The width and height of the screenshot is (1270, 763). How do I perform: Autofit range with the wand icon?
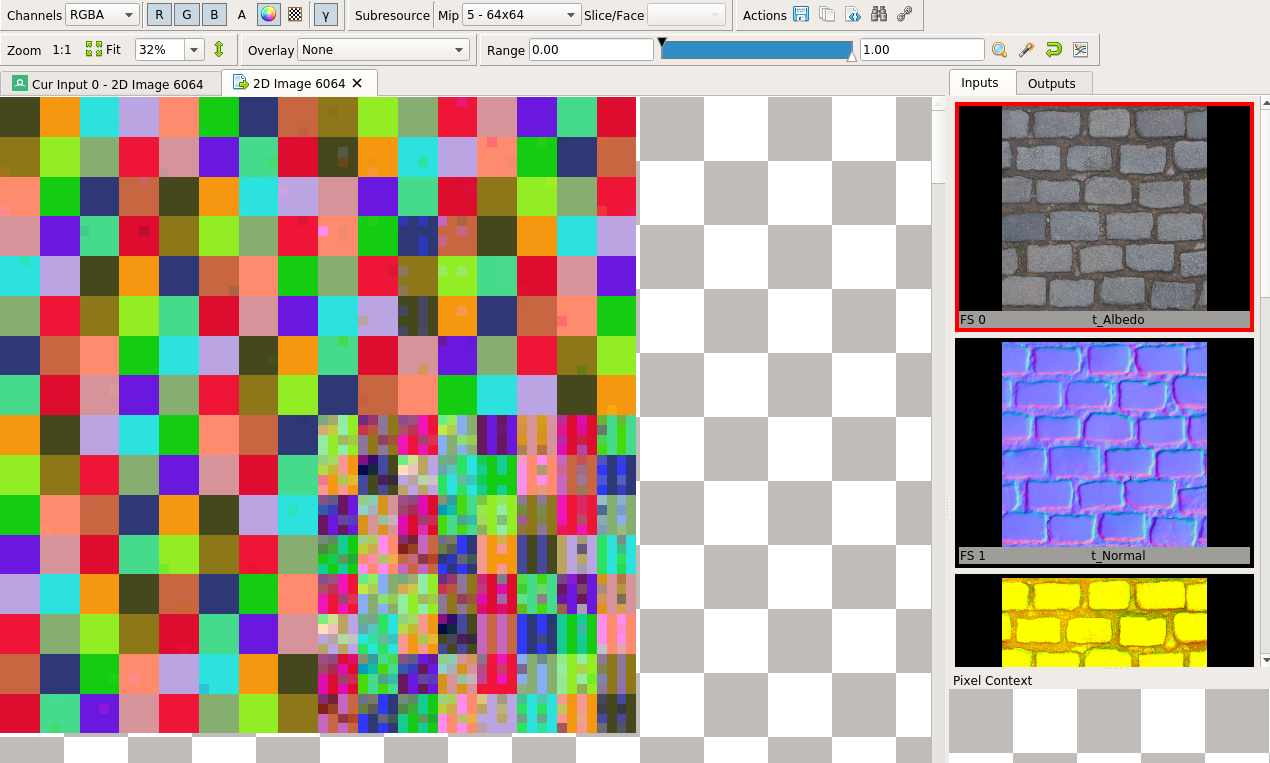[1026, 50]
